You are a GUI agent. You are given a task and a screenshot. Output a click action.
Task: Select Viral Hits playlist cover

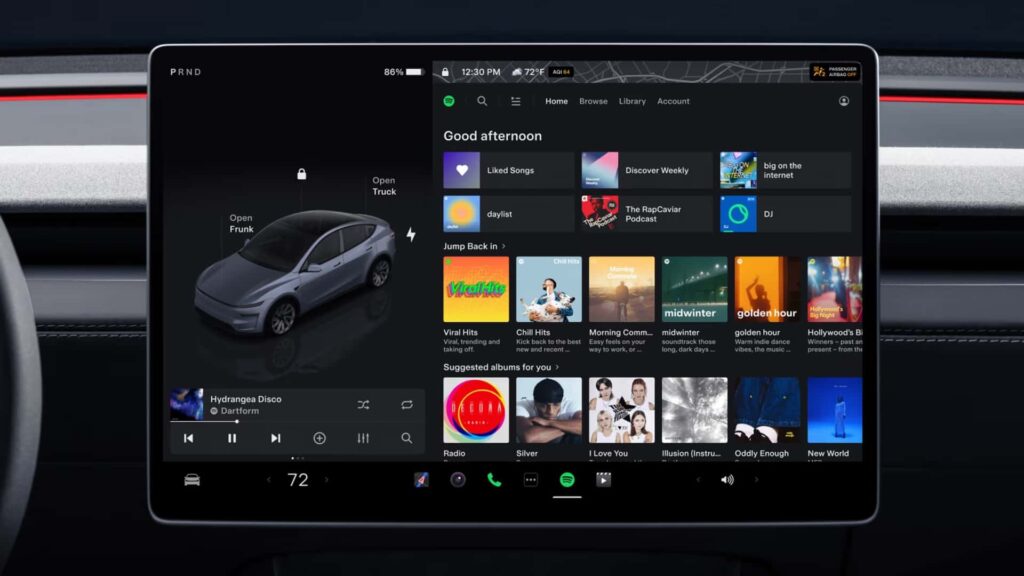click(x=476, y=289)
